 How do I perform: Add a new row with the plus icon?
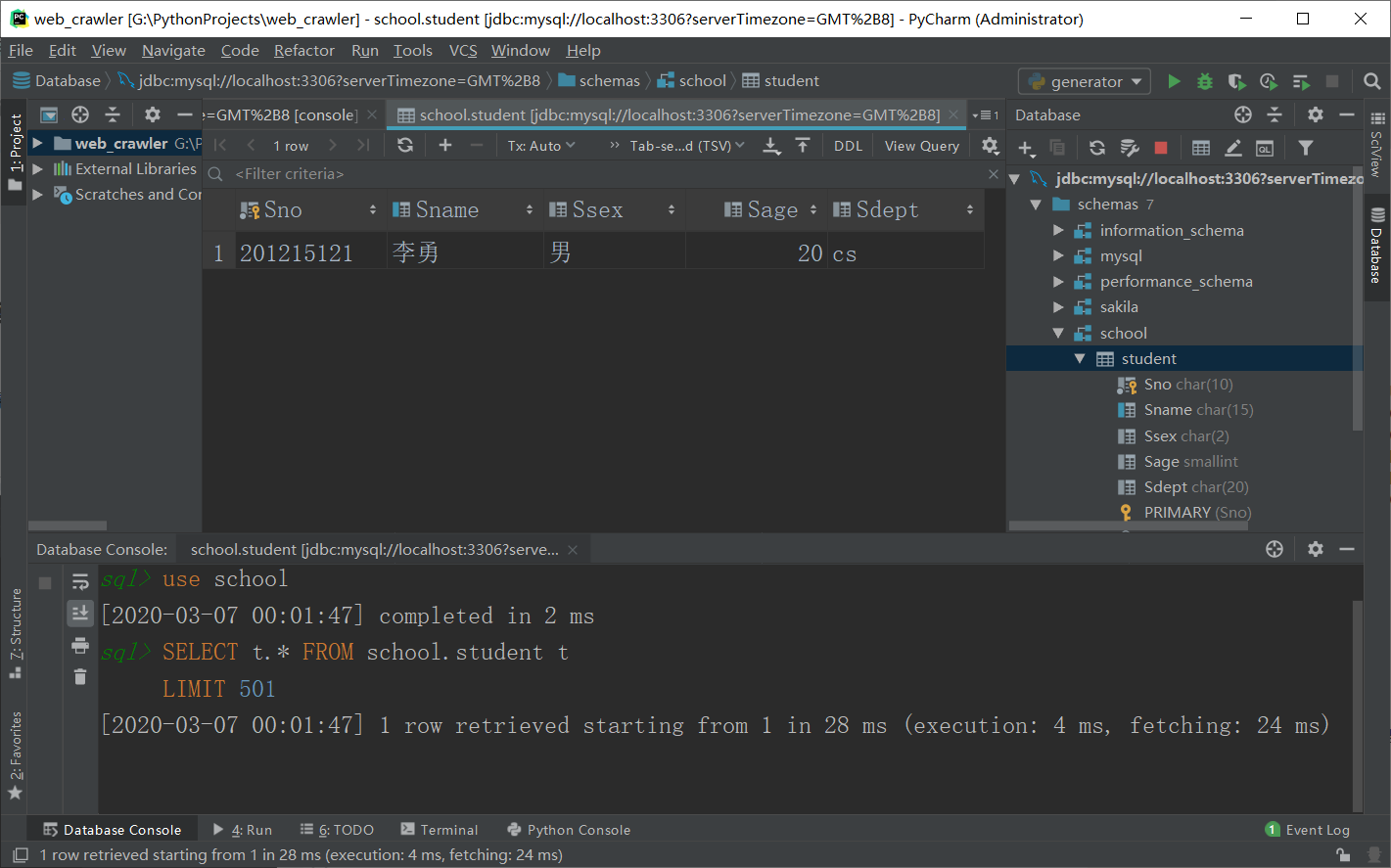[x=445, y=145]
